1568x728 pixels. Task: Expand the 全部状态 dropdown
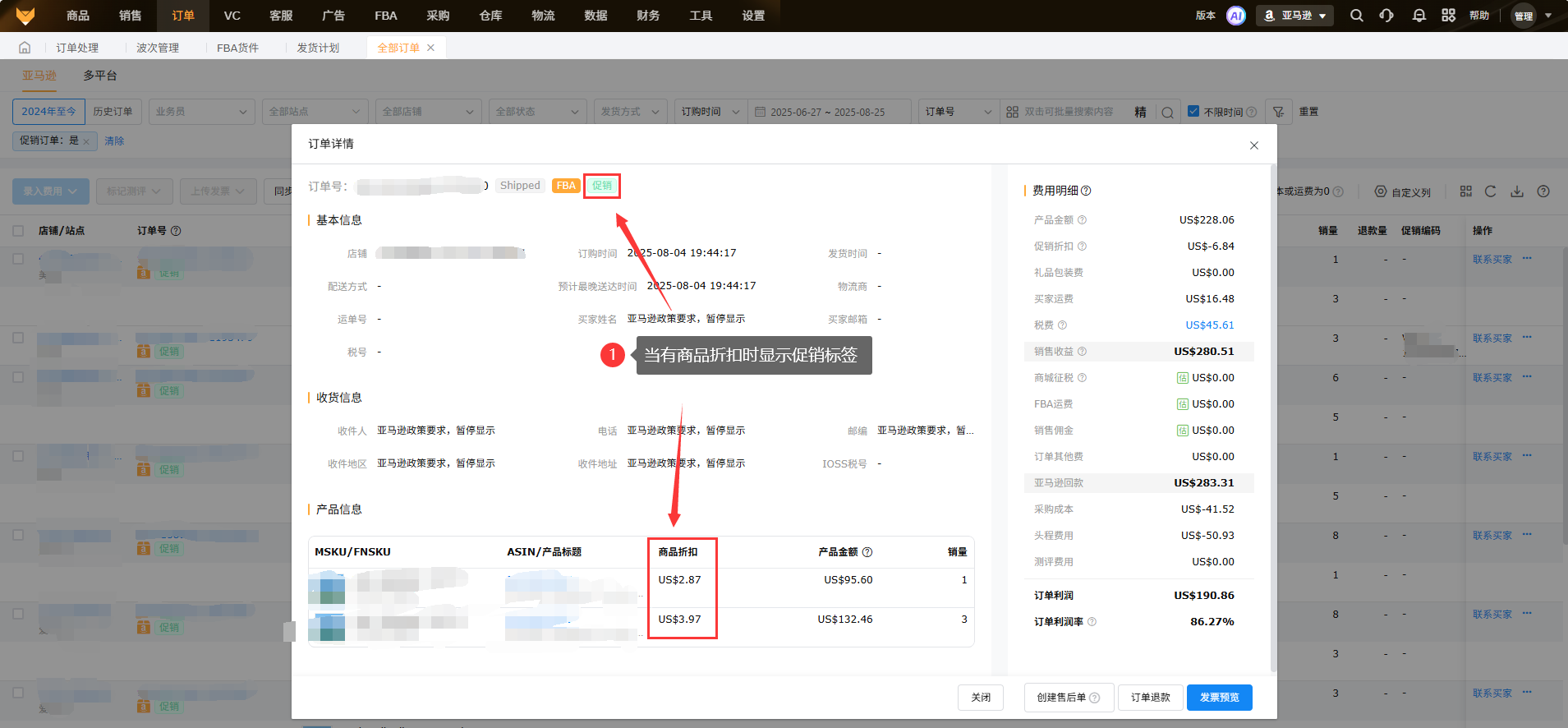click(537, 112)
